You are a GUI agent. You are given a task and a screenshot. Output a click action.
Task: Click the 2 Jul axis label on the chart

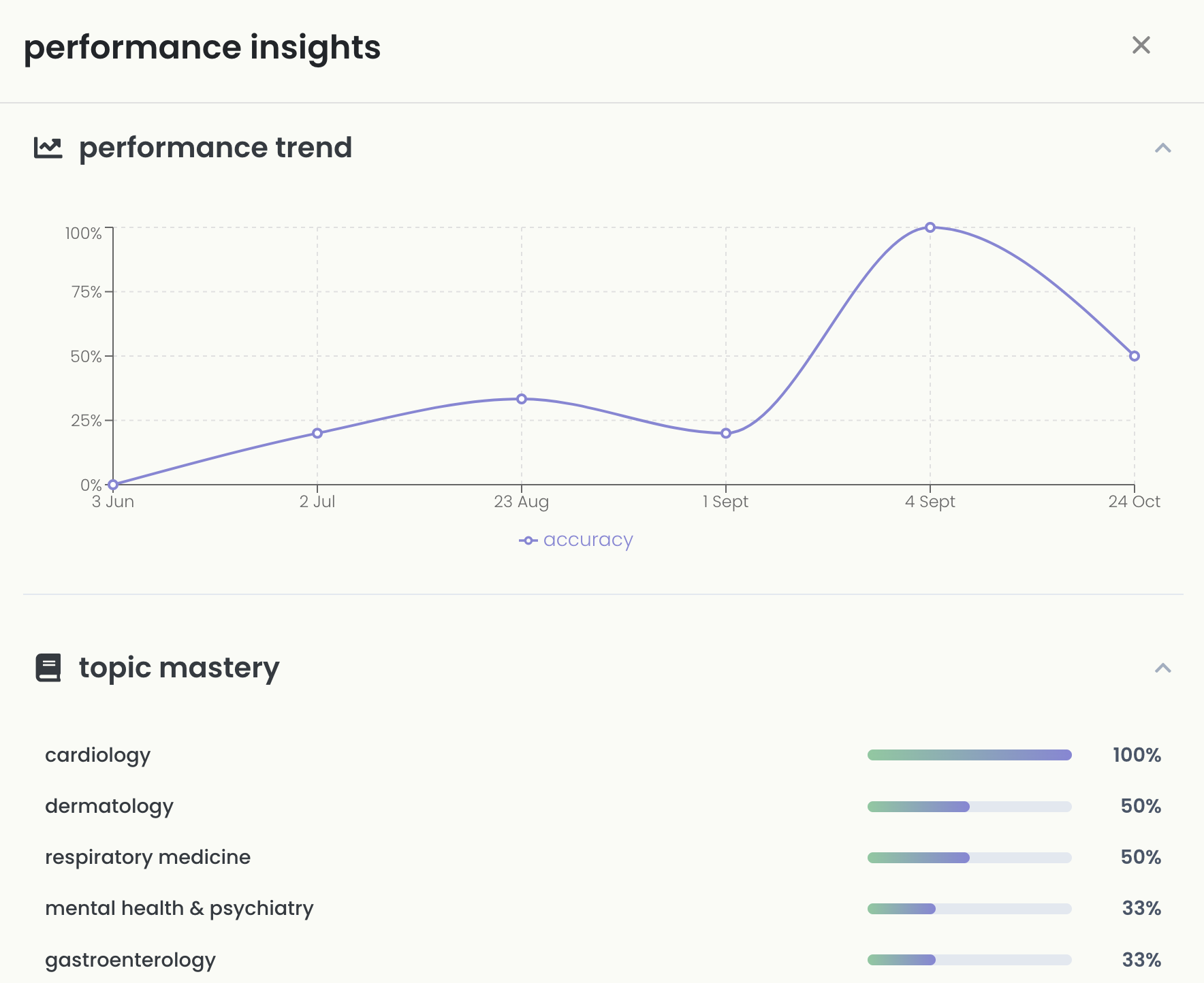(x=317, y=502)
